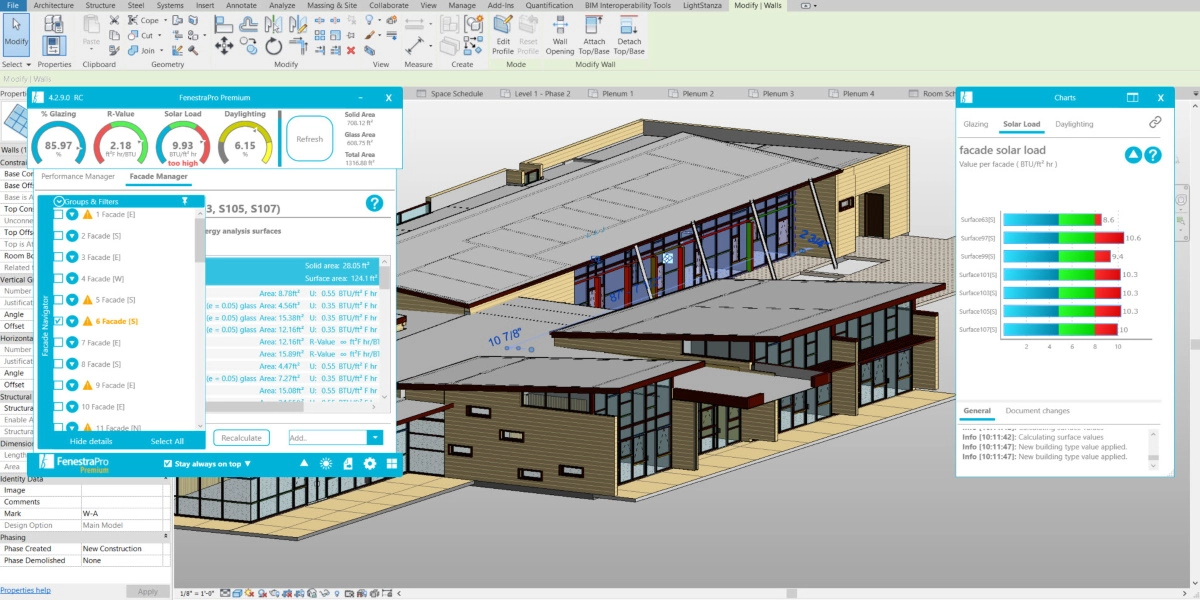Click the Add... input field
This screenshot has width=1200, height=600.
tap(327, 438)
